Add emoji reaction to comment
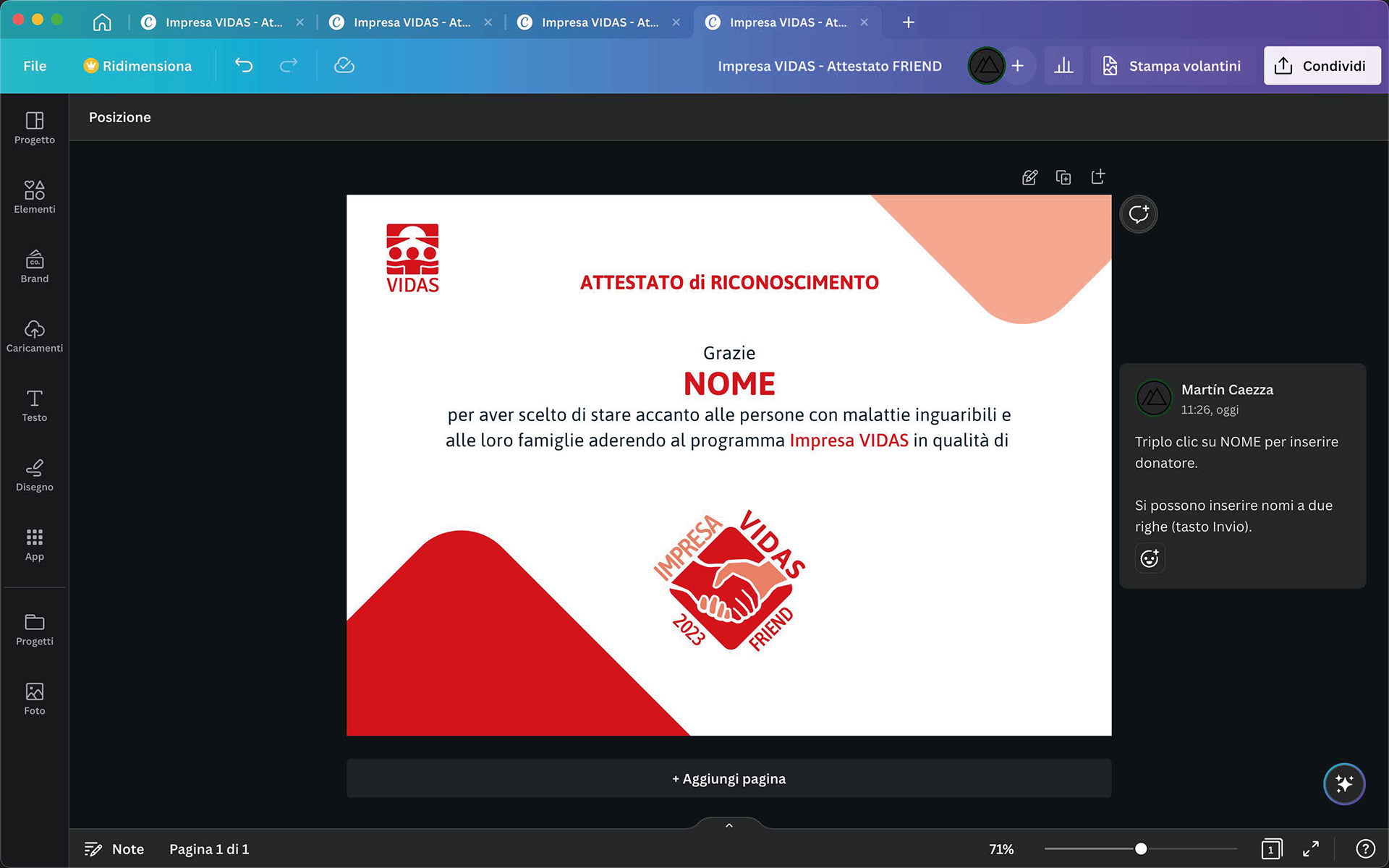Screen dimensions: 1389x868 click(x=1150, y=558)
